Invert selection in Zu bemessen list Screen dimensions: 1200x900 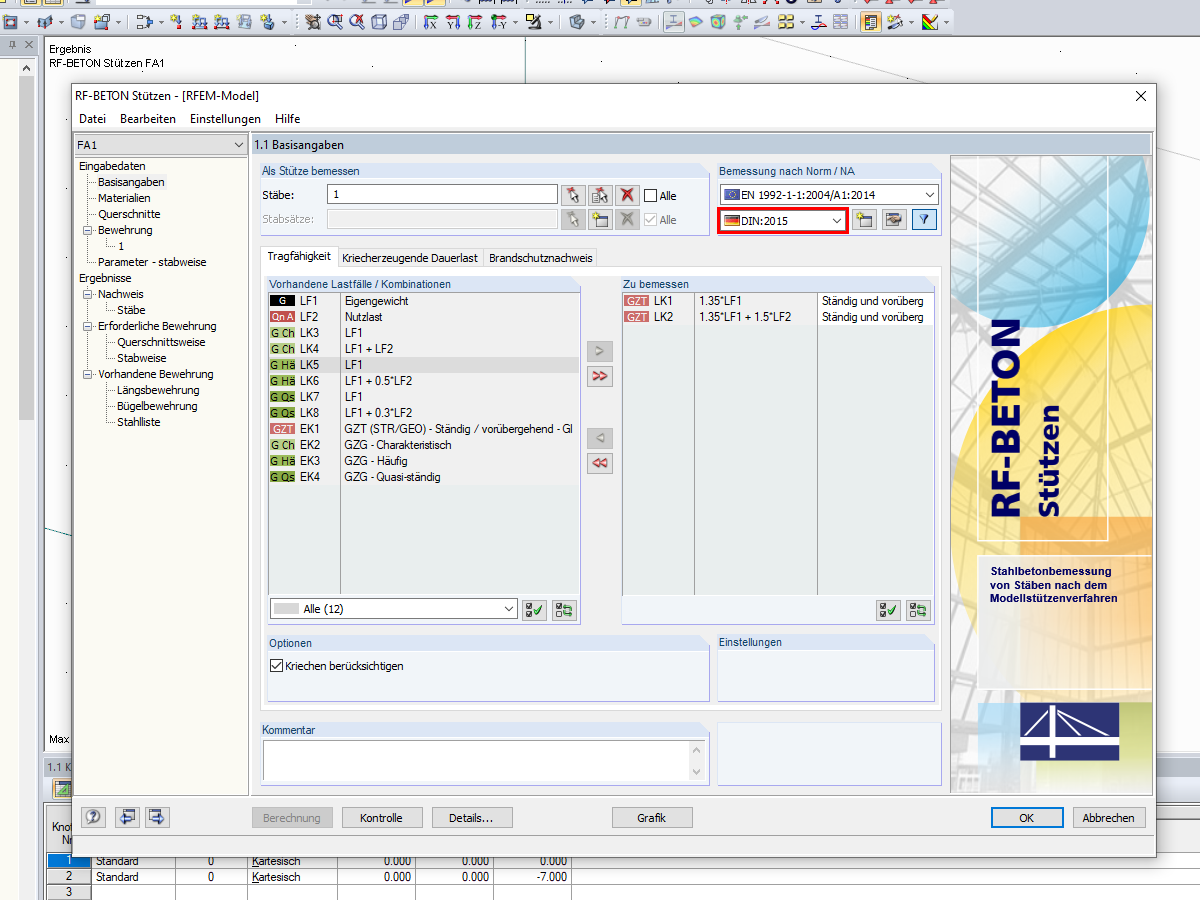coord(918,609)
